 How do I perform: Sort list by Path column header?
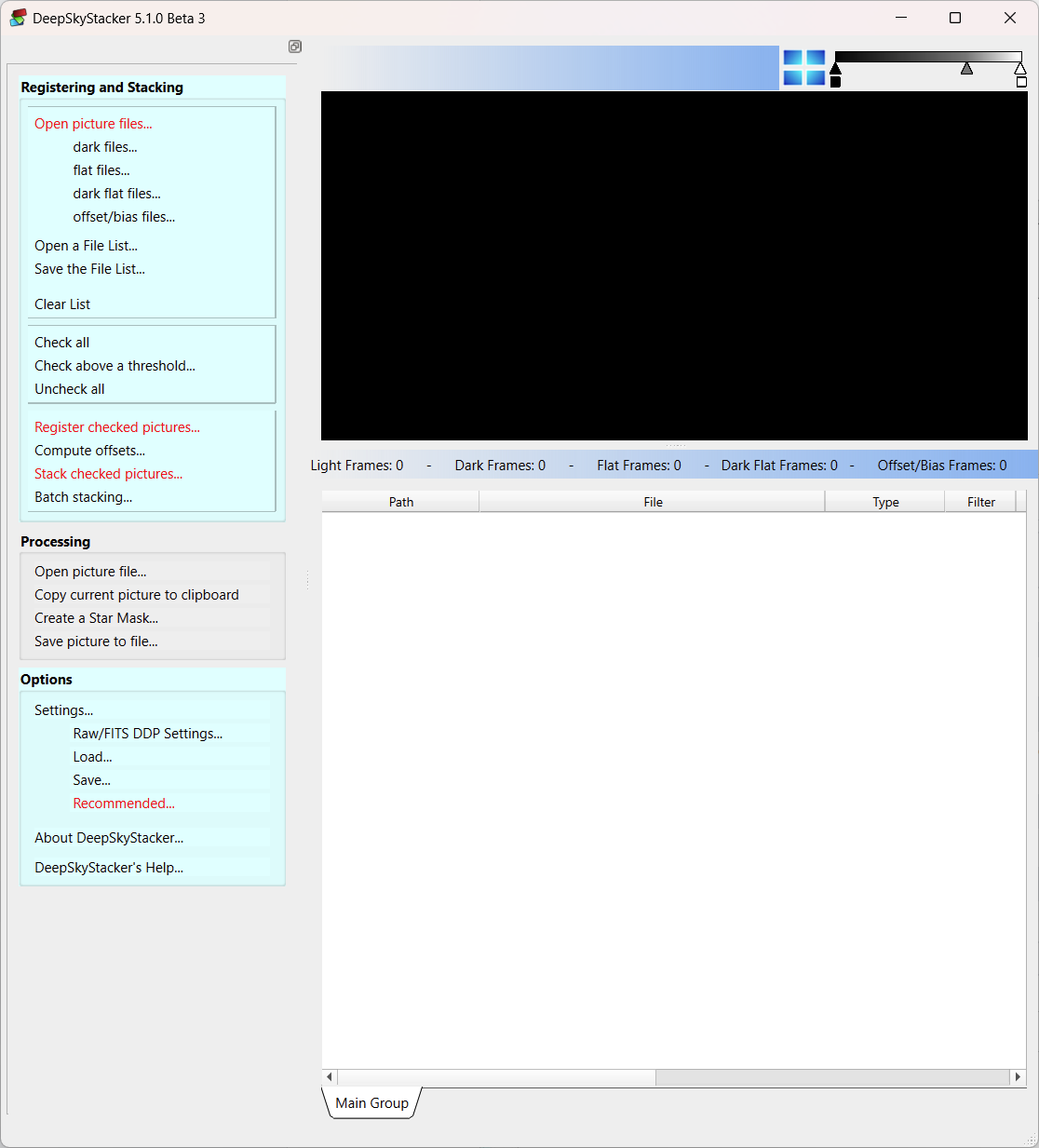pos(400,502)
